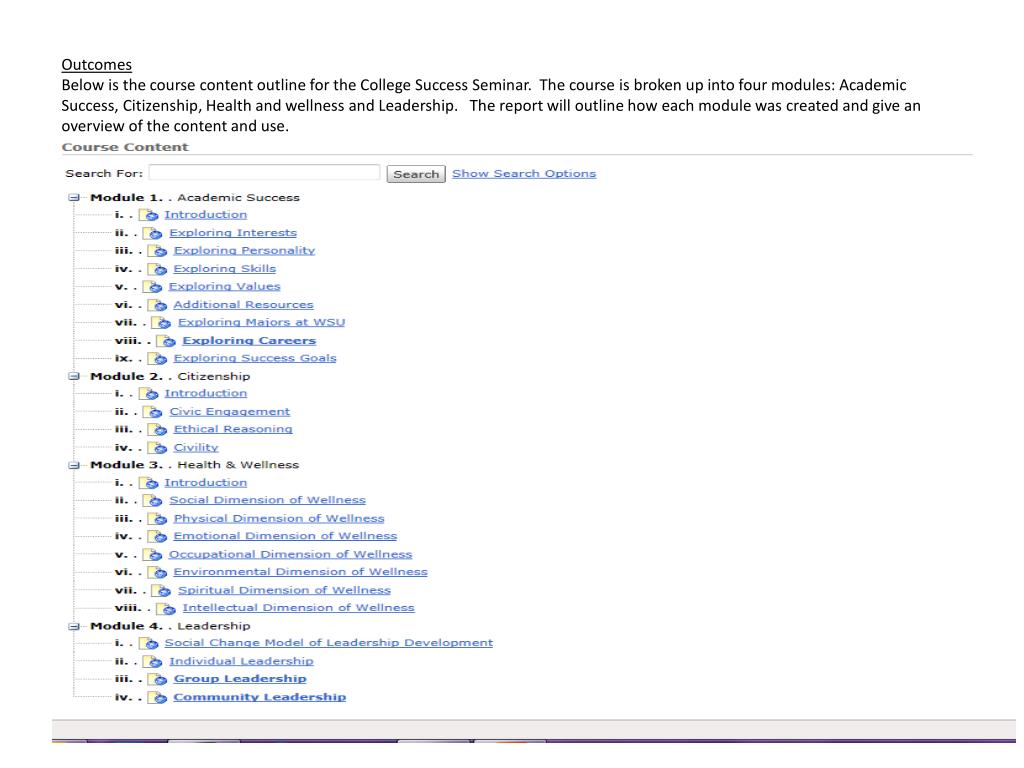Click the icon beside Civic Engagement
This screenshot has width=1024, height=768.
[153, 412]
